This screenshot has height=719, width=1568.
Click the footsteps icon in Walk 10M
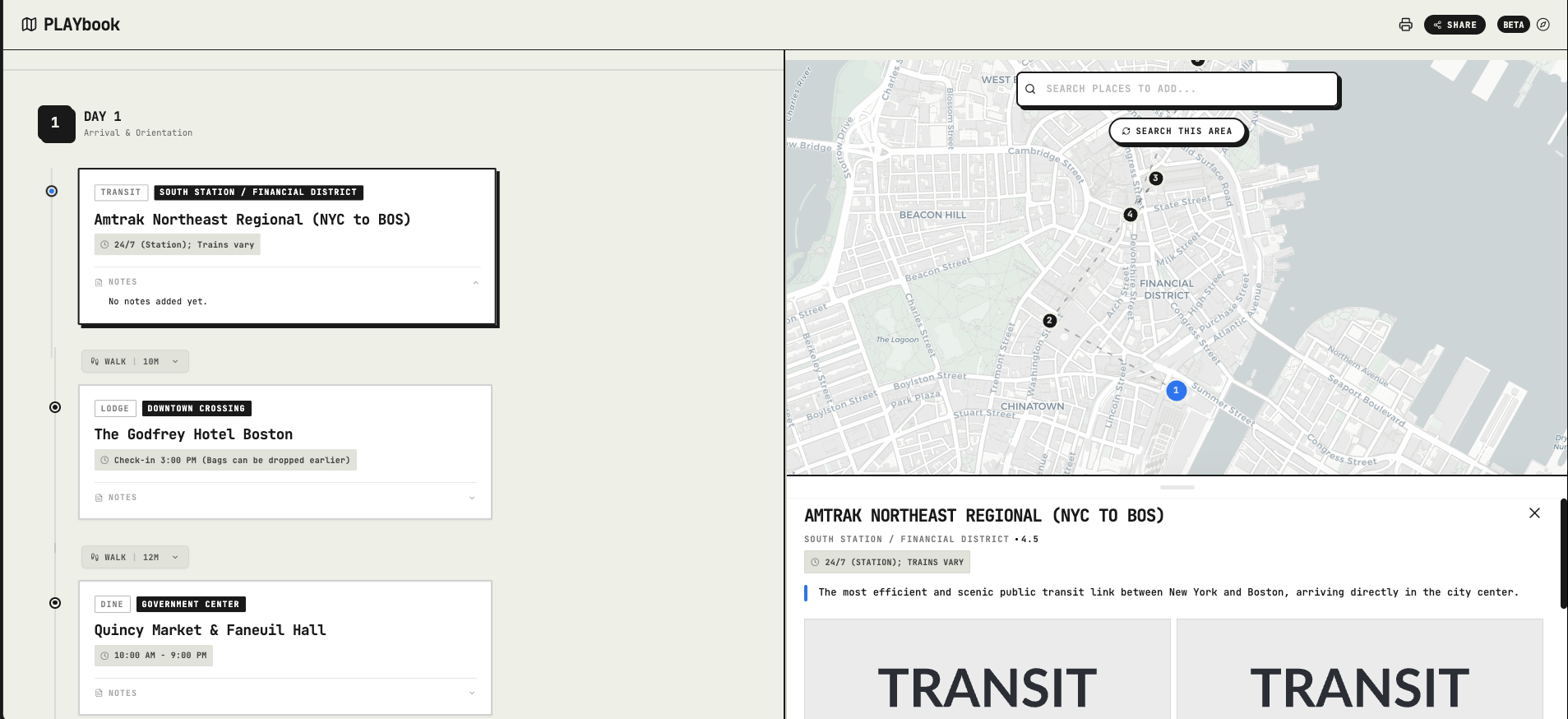click(95, 361)
